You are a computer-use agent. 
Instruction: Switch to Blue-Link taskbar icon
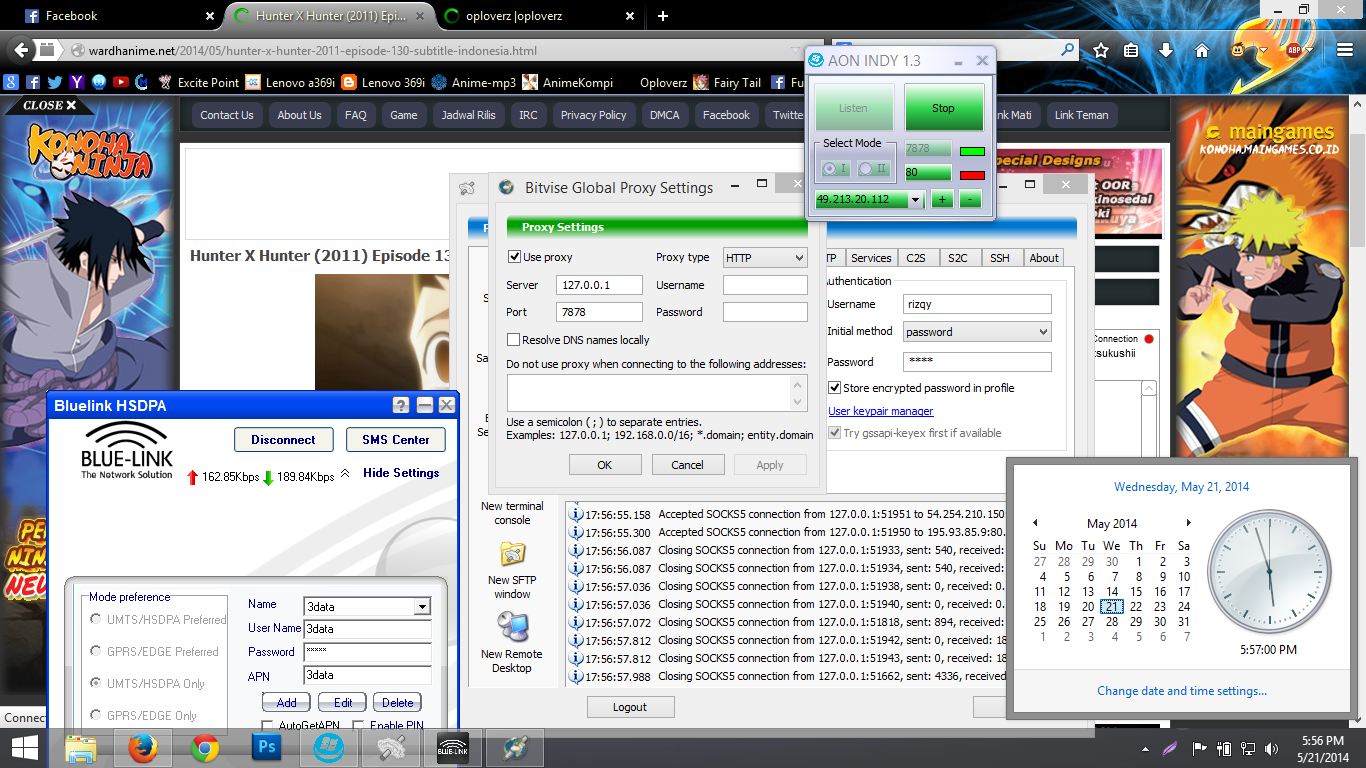tap(453, 748)
